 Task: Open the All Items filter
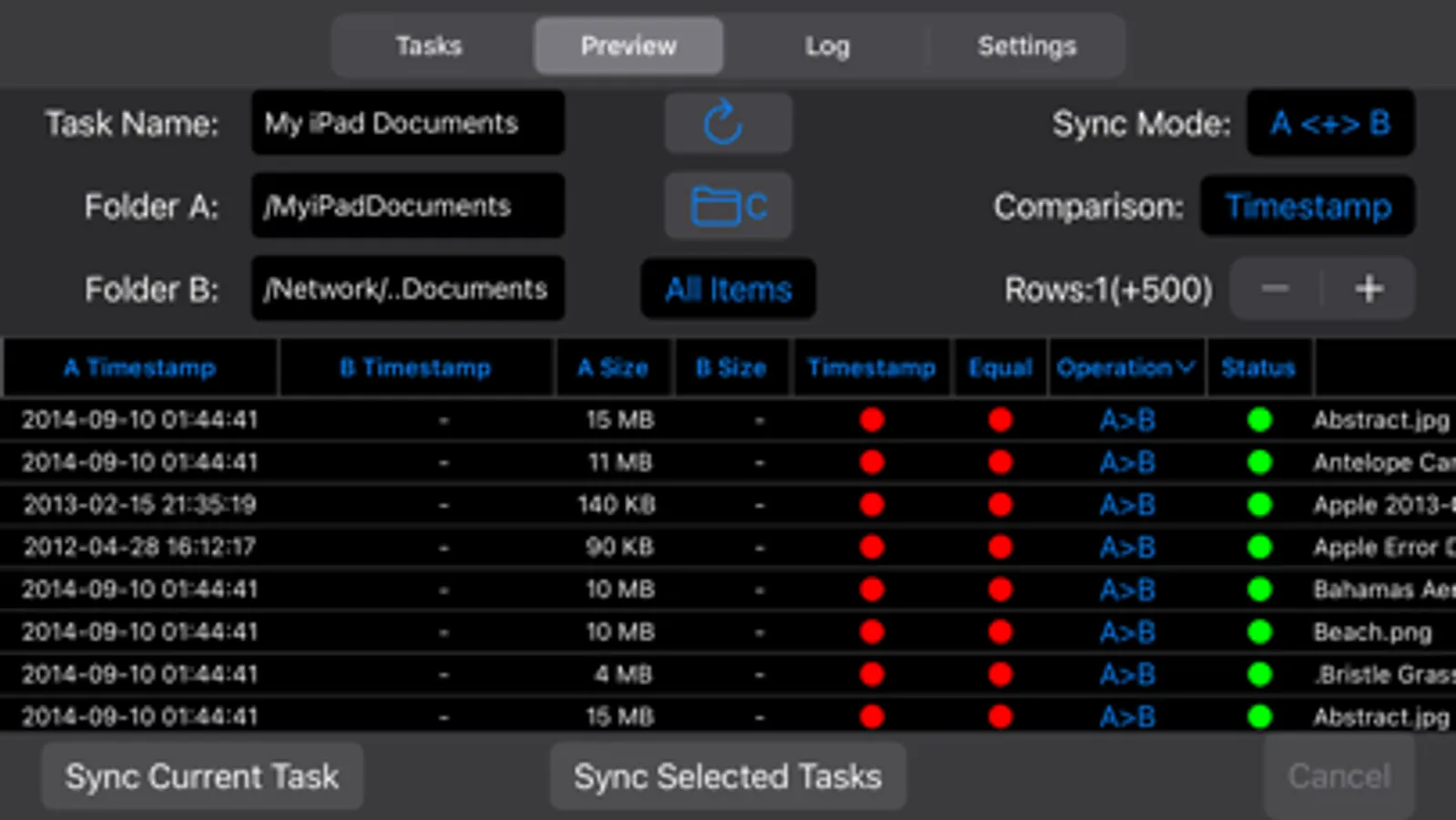click(x=728, y=289)
